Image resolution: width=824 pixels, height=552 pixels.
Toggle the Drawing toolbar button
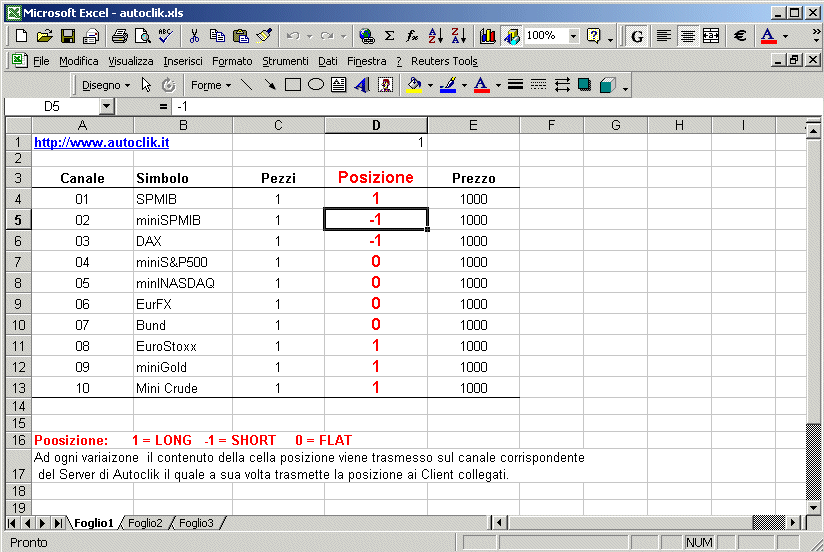pos(511,36)
